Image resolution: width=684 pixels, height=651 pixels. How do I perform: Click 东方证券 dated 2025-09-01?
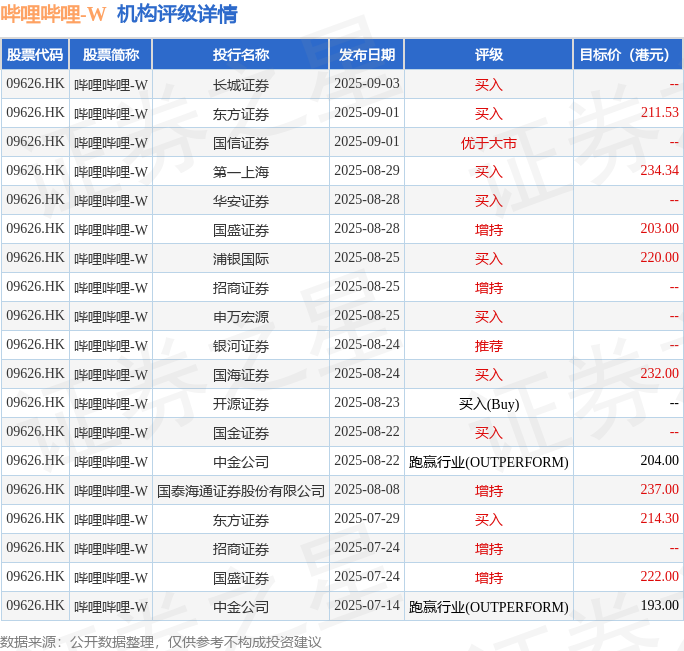pyautogui.click(x=241, y=114)
